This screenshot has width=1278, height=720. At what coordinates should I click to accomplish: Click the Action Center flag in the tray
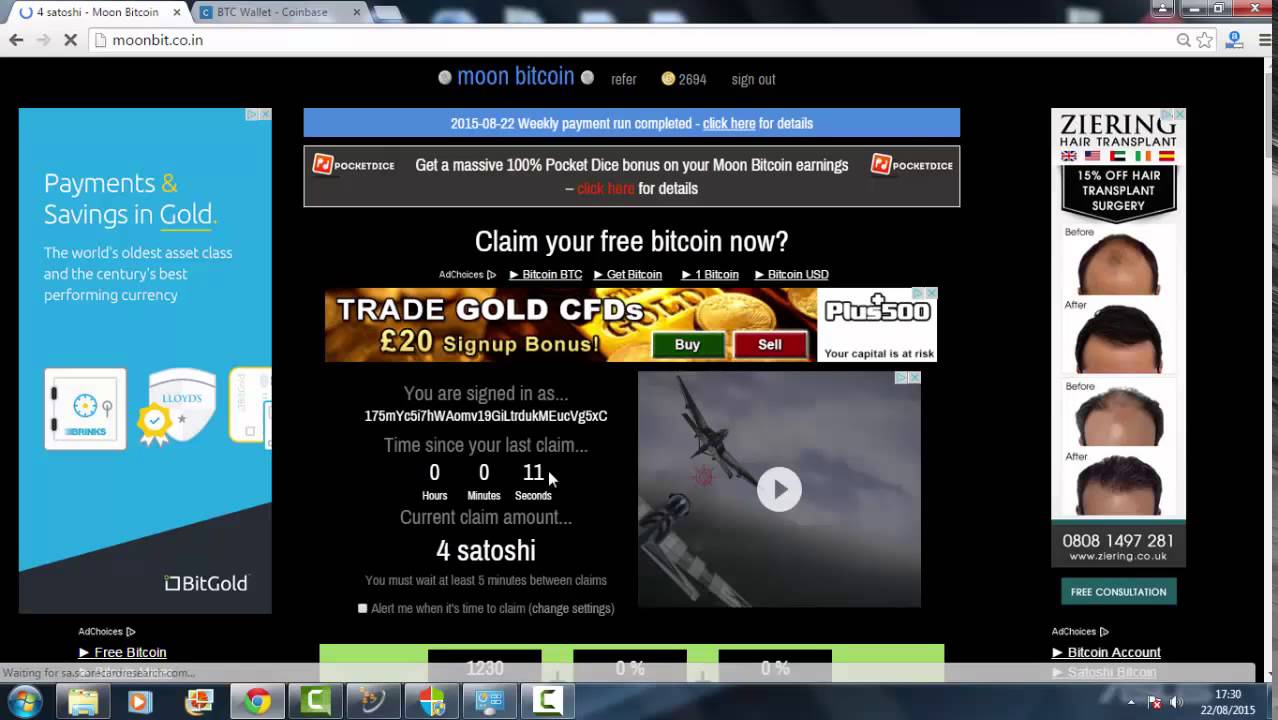coord(1153,702)
